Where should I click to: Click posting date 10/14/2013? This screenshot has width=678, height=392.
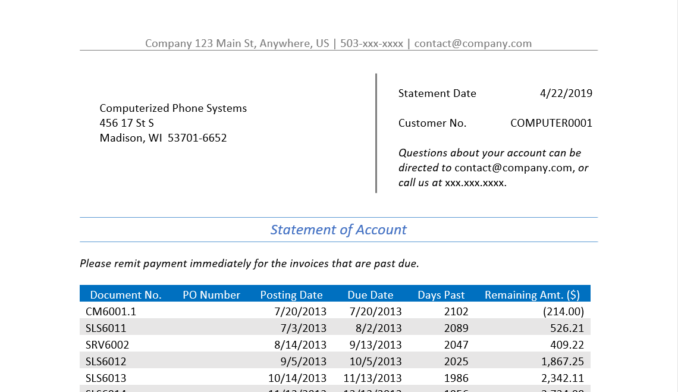[x=297, y=378]
